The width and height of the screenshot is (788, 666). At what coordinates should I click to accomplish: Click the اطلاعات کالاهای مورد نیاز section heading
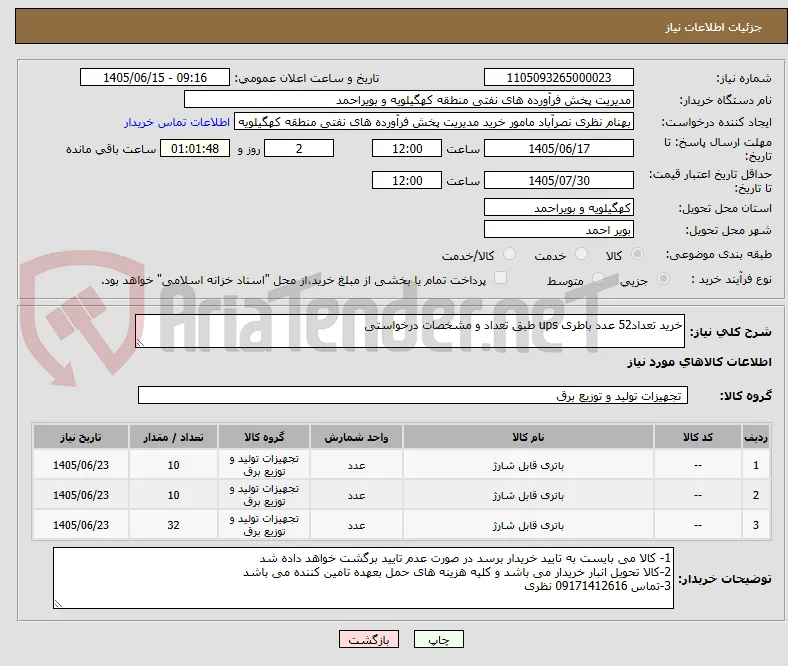[699, 362]
